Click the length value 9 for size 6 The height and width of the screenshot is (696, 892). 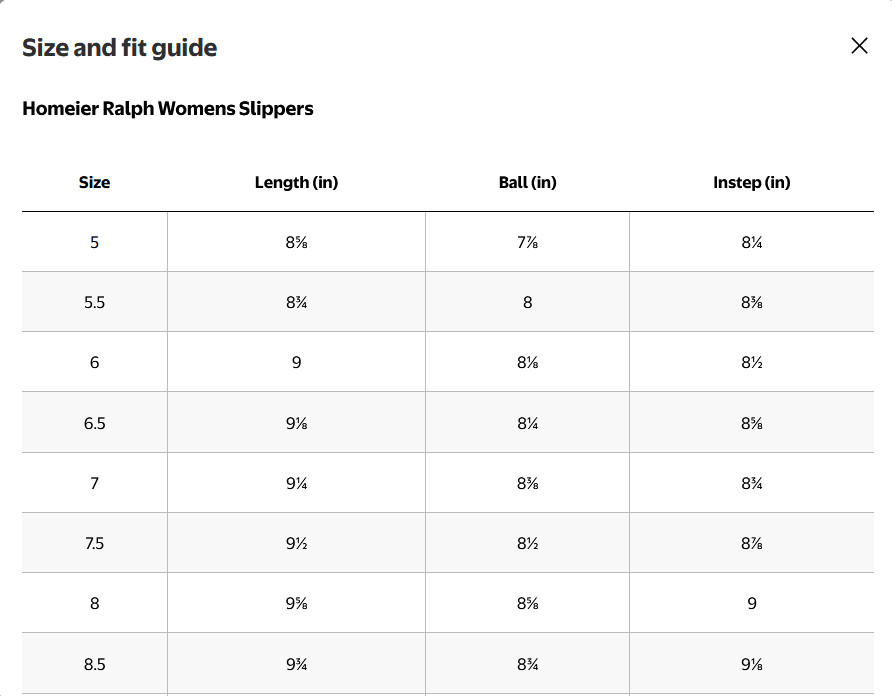296,363
